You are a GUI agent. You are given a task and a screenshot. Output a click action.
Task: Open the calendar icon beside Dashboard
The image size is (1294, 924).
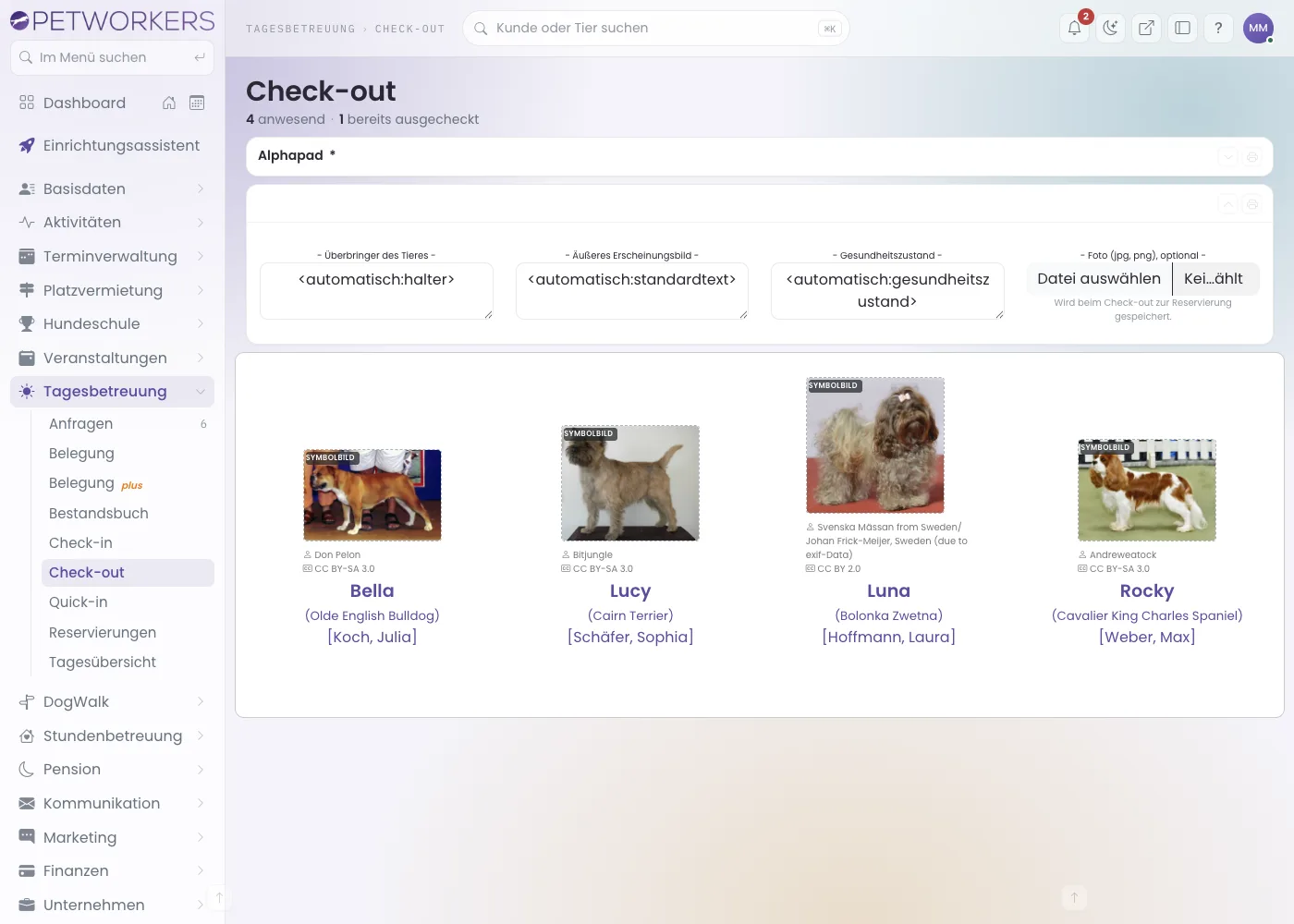[x=197, y=103]
